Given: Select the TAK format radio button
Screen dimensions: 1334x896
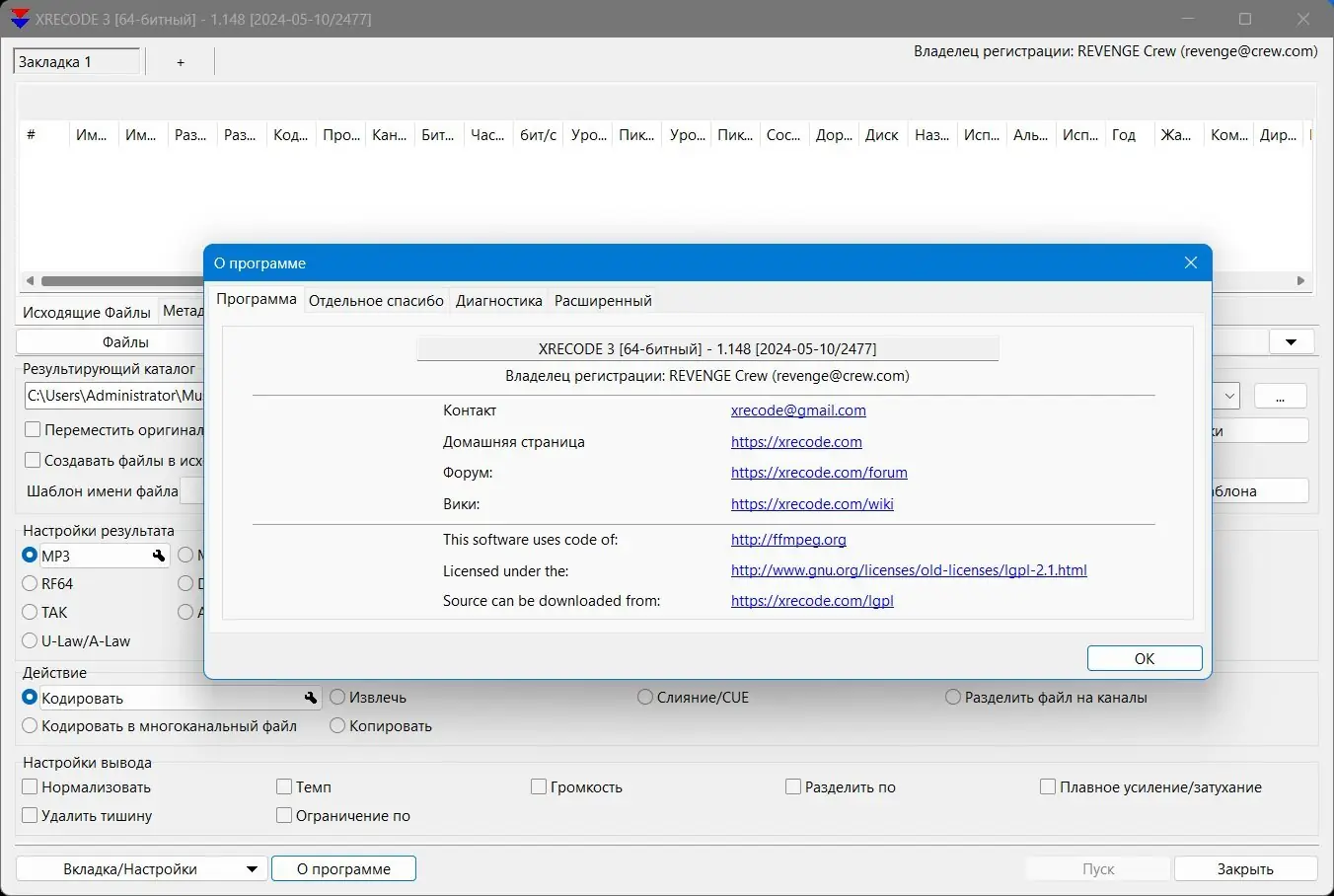Looking at the screenshot, I should [x=30, y=613].
